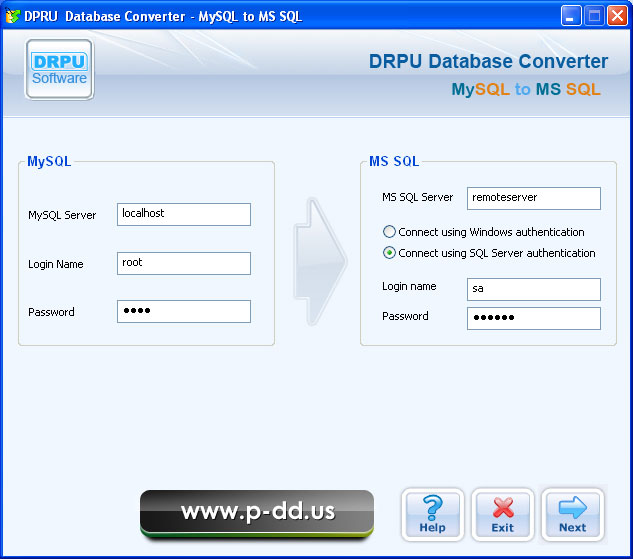Click the "MS SQL Server" label text

(x=417, y=197)
